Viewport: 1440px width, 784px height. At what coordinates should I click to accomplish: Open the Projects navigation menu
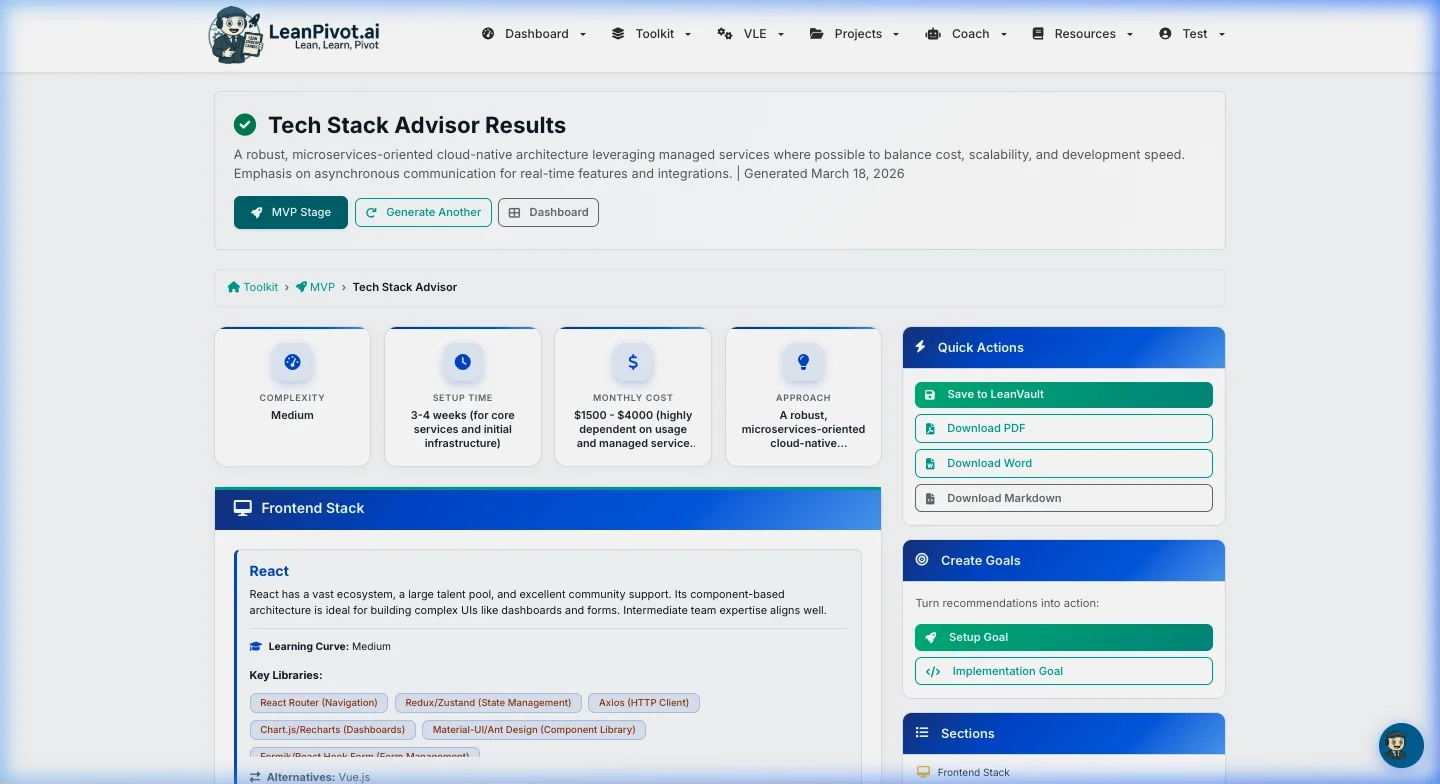point(855,34)
